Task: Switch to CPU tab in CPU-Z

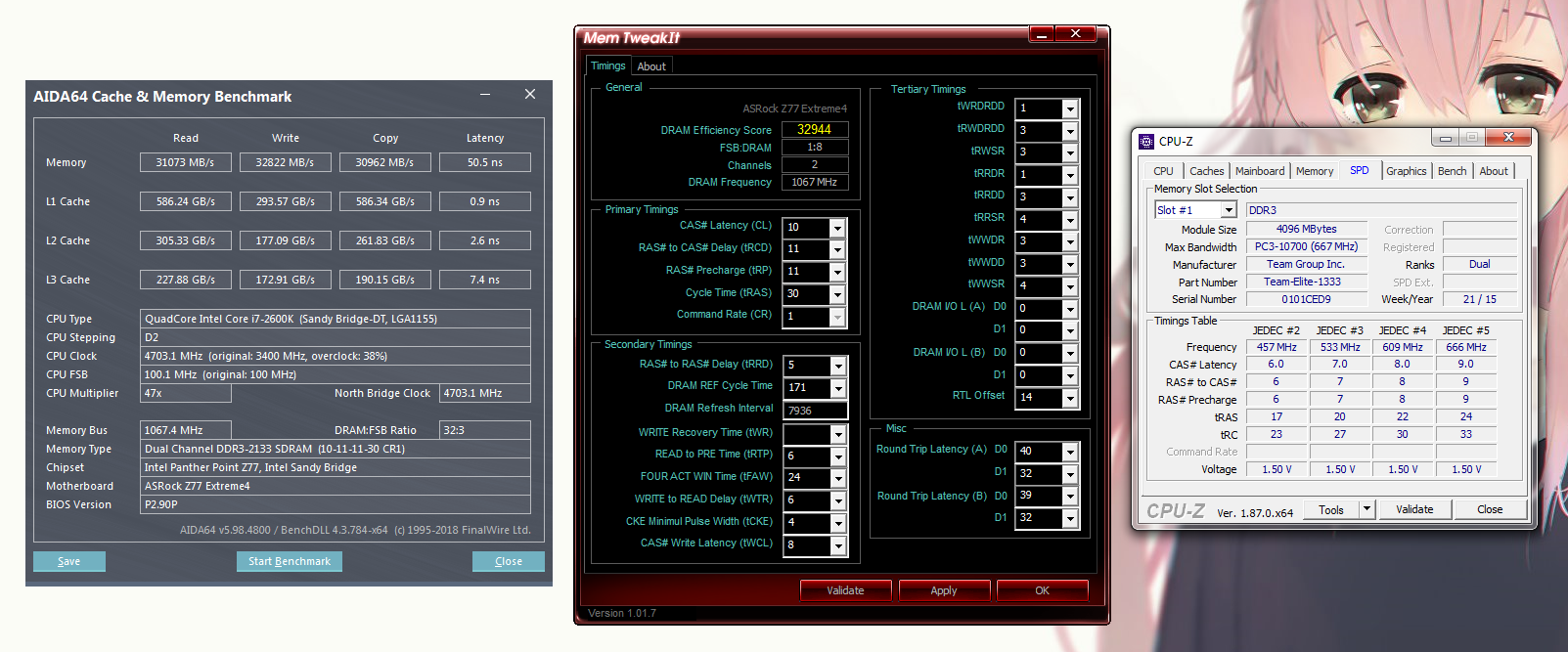Action: pos(1163,171)
